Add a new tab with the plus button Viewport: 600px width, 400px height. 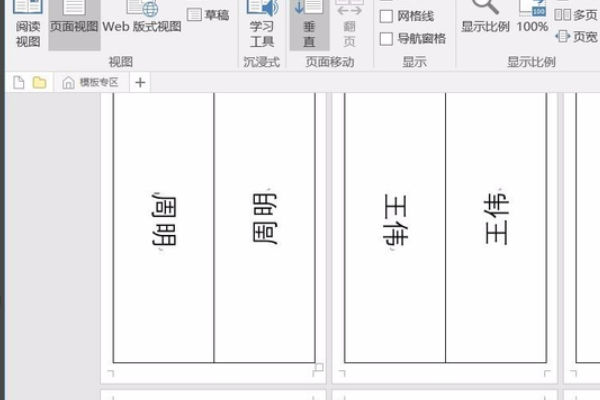click(140, 82)
